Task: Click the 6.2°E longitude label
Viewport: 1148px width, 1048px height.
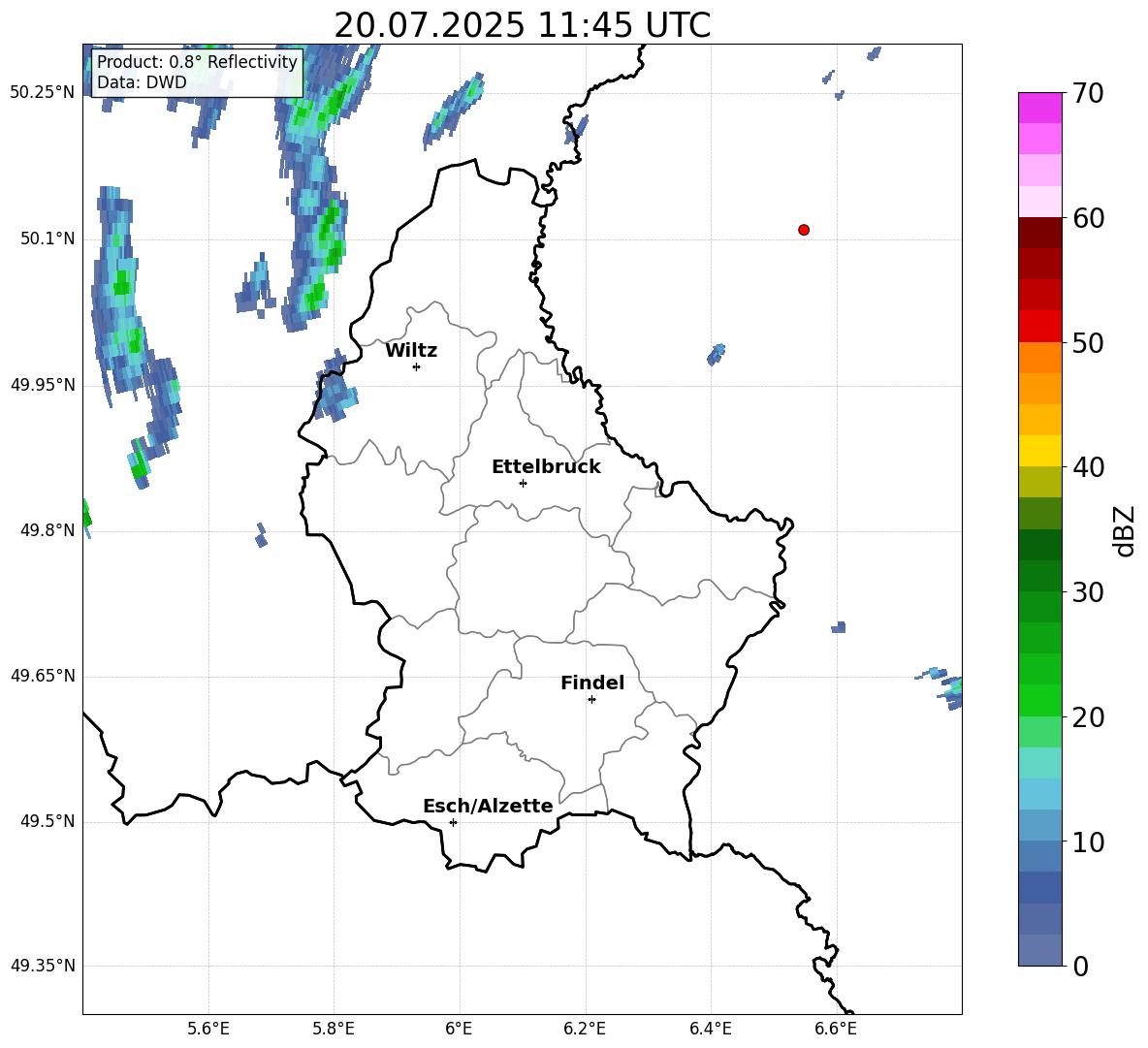Action: coord(585,1029)
